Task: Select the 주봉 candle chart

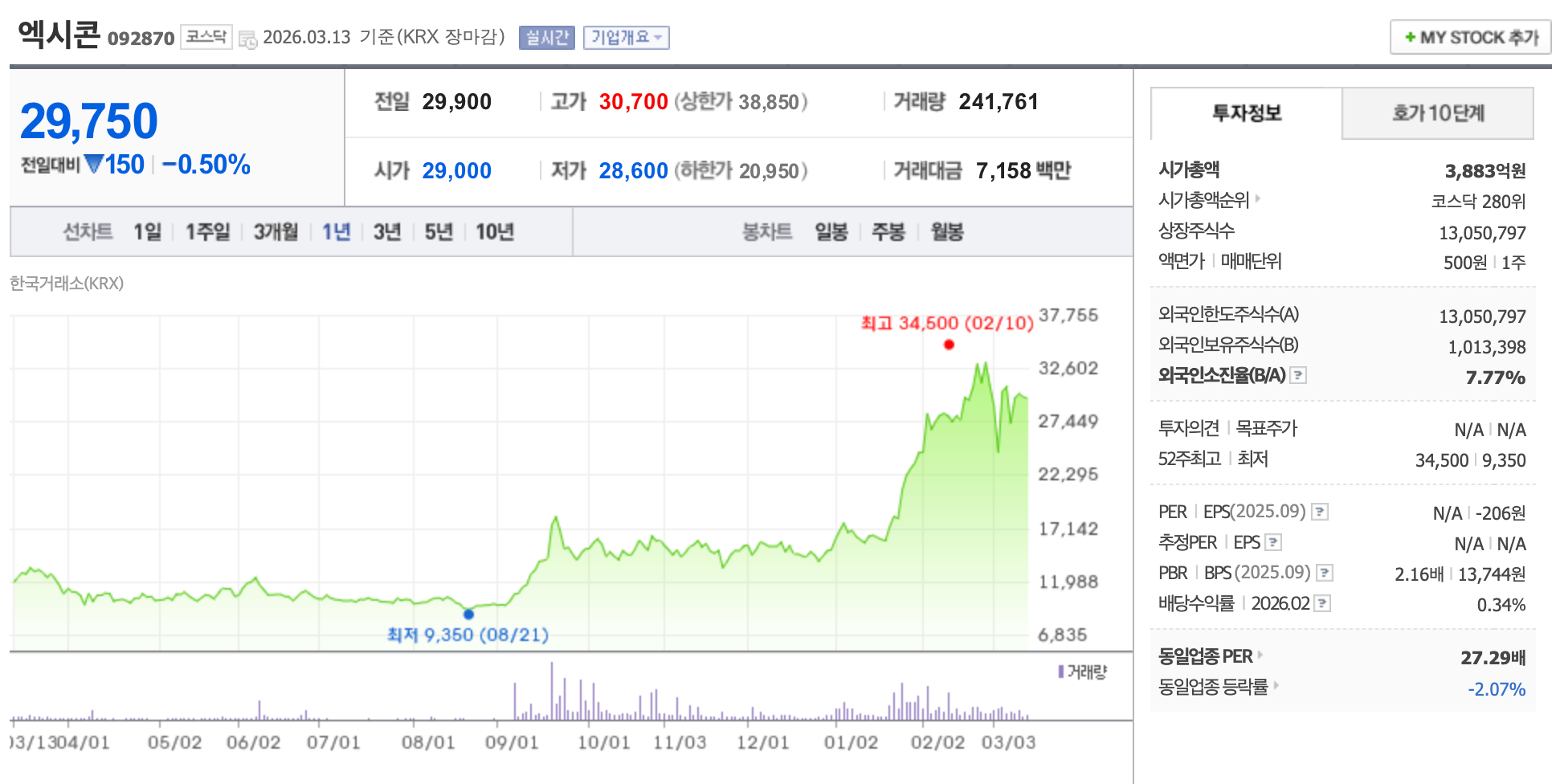Action: [888, 232]
